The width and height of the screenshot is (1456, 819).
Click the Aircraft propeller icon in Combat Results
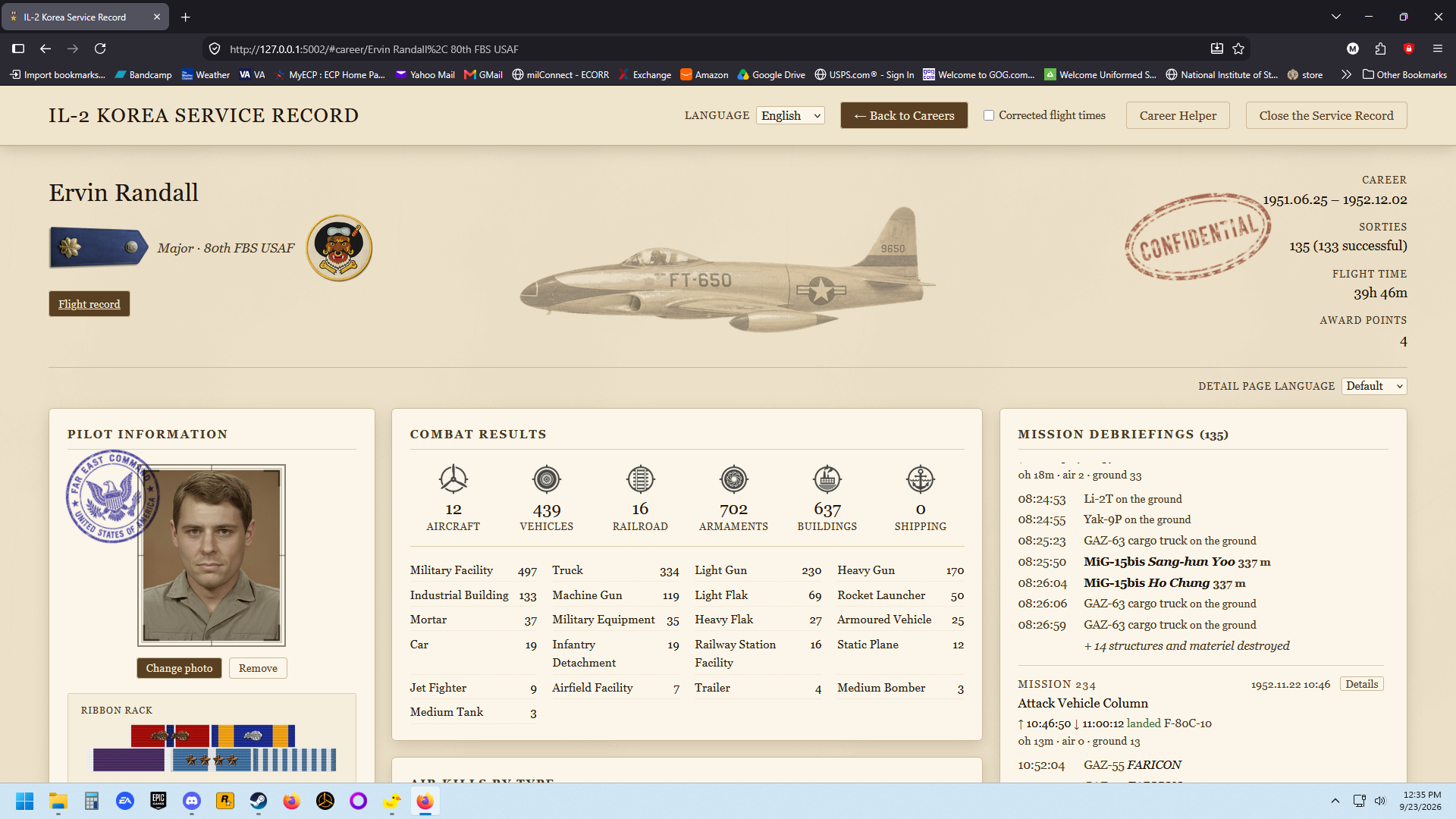pyautogui.click(x=453, y=479)
